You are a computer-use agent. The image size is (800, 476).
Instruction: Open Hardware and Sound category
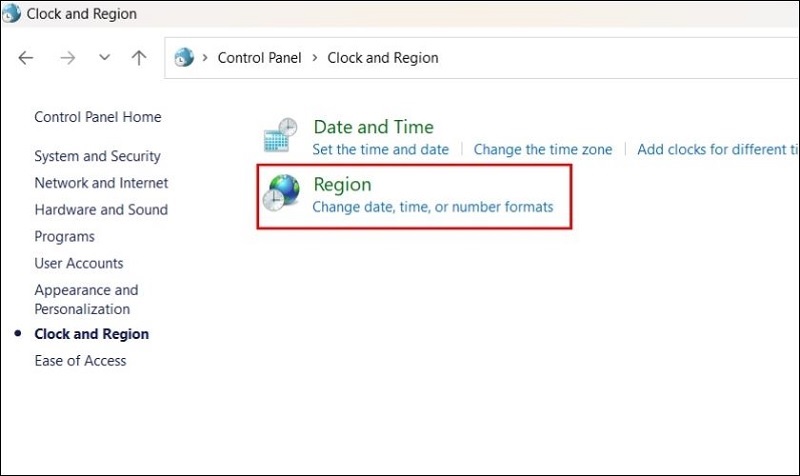click(x=101, y=210)
